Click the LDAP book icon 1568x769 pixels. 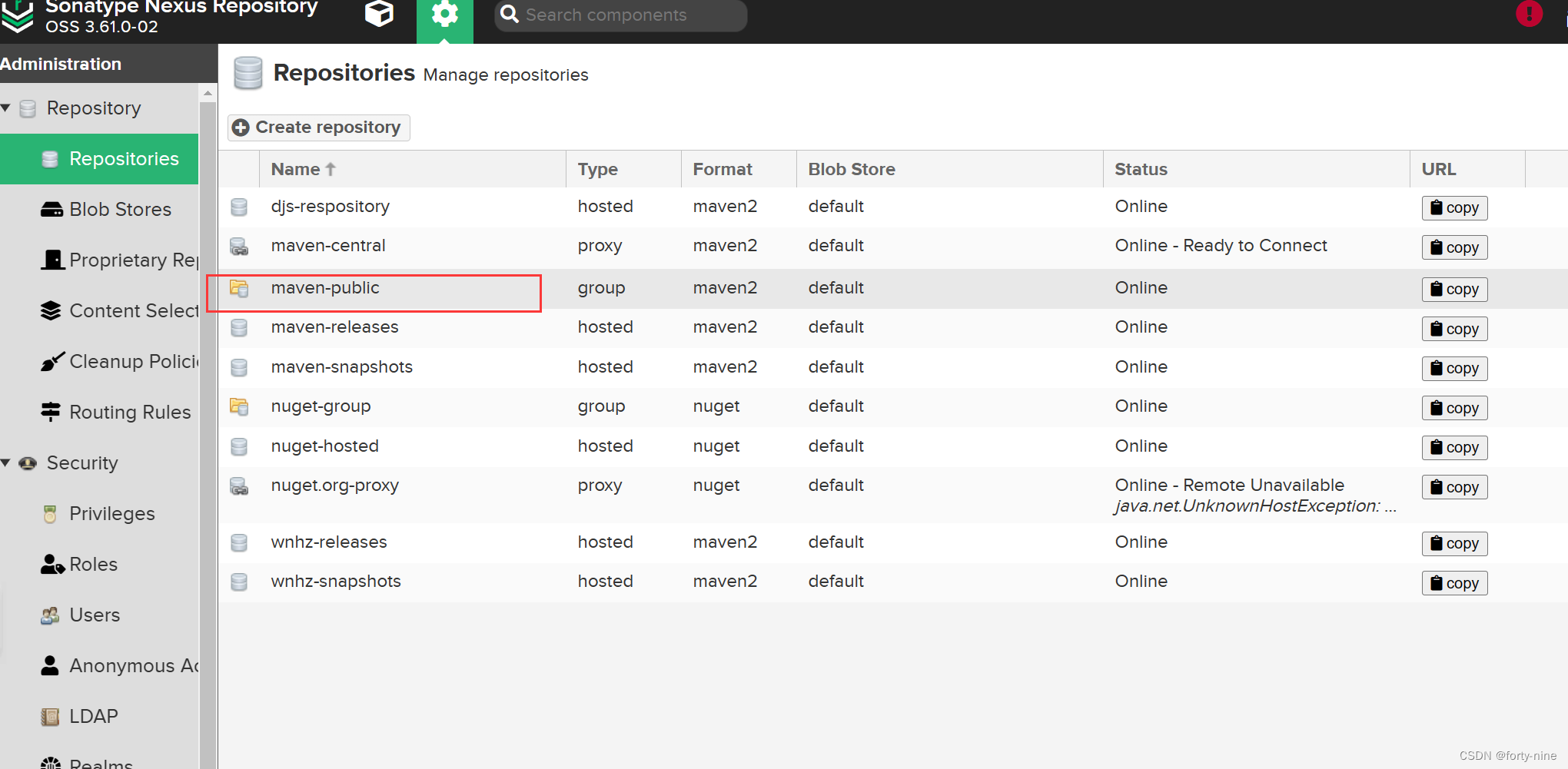tap(50, 717)
